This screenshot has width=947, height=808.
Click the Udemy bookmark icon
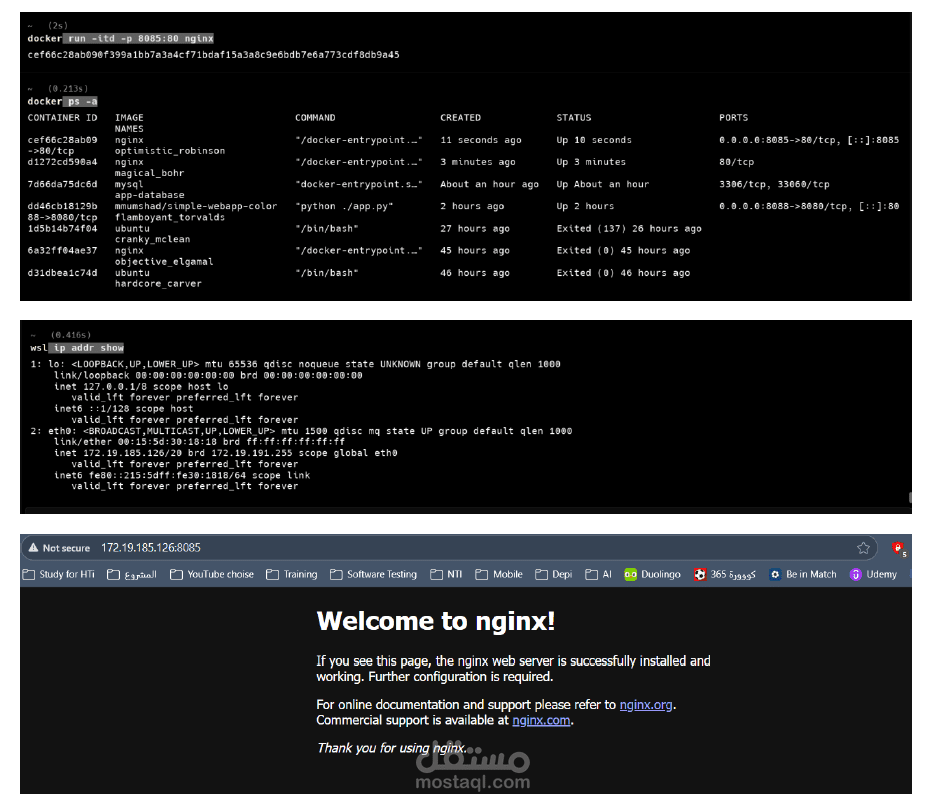click(x=856, y=574)
